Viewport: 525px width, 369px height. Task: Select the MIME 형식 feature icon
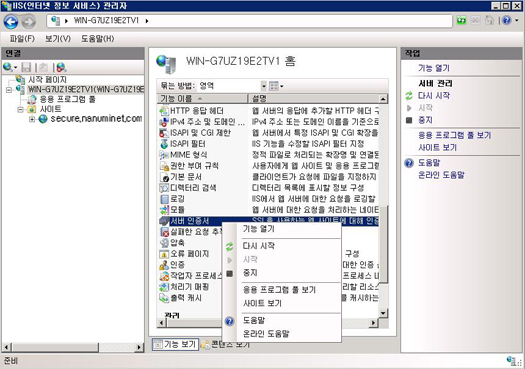click(164, 155)
